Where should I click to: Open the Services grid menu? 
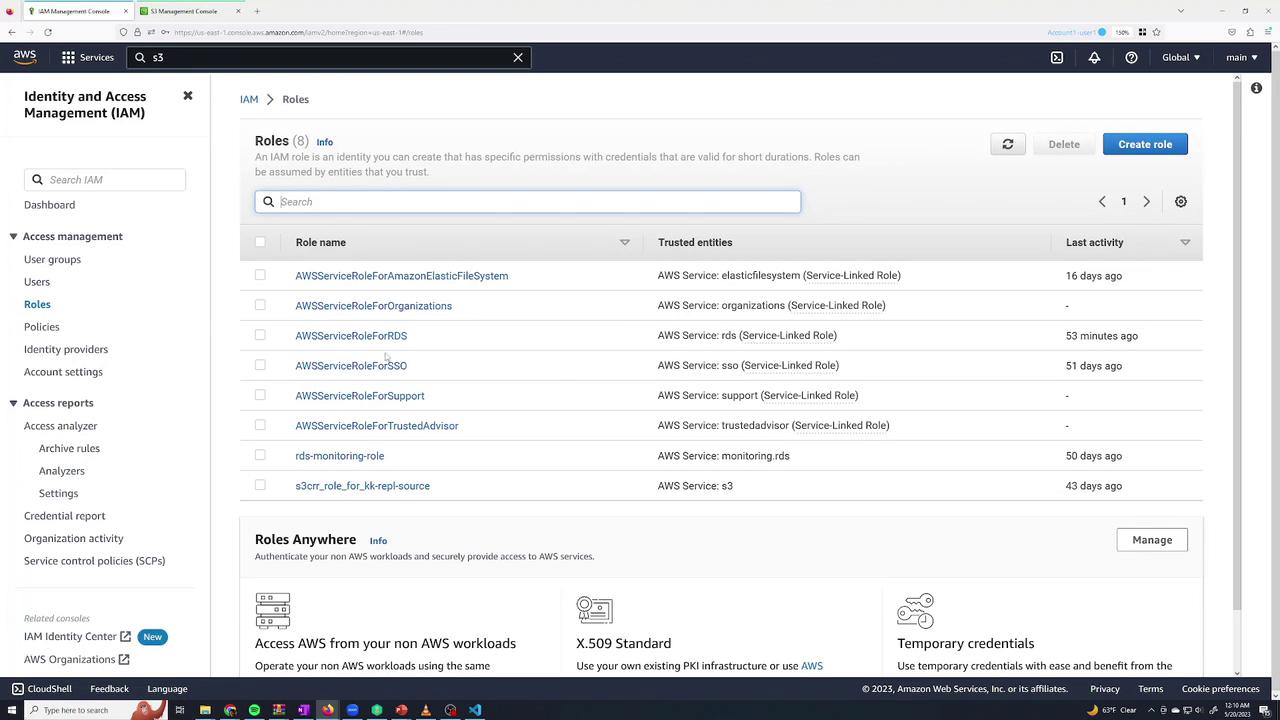(x=88, y=57)
